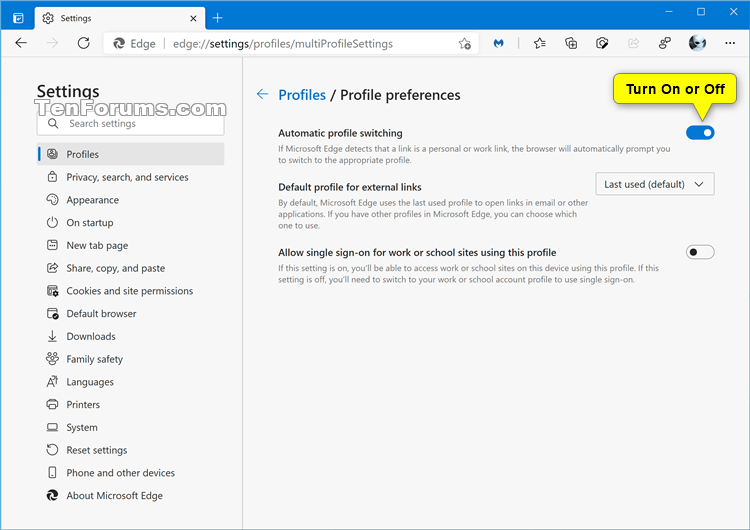This screenshot has width=750, height=530.
Task: Click the Family safety icon
Action: (x=52, y=359)
